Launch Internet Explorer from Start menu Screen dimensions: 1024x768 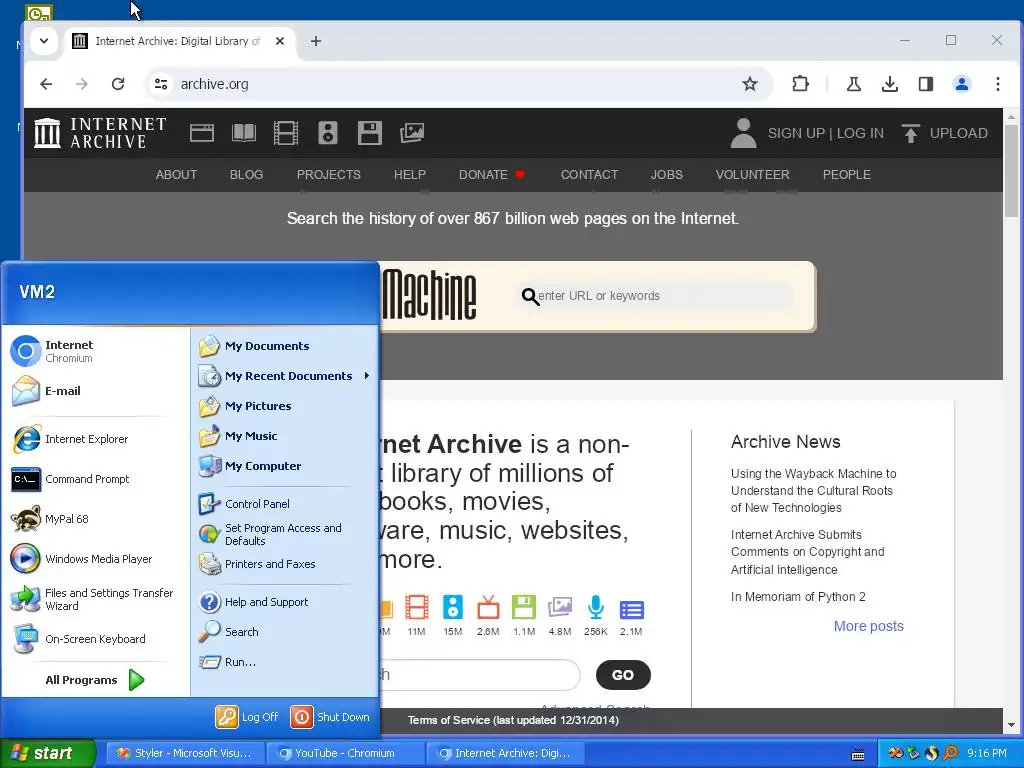95,439
